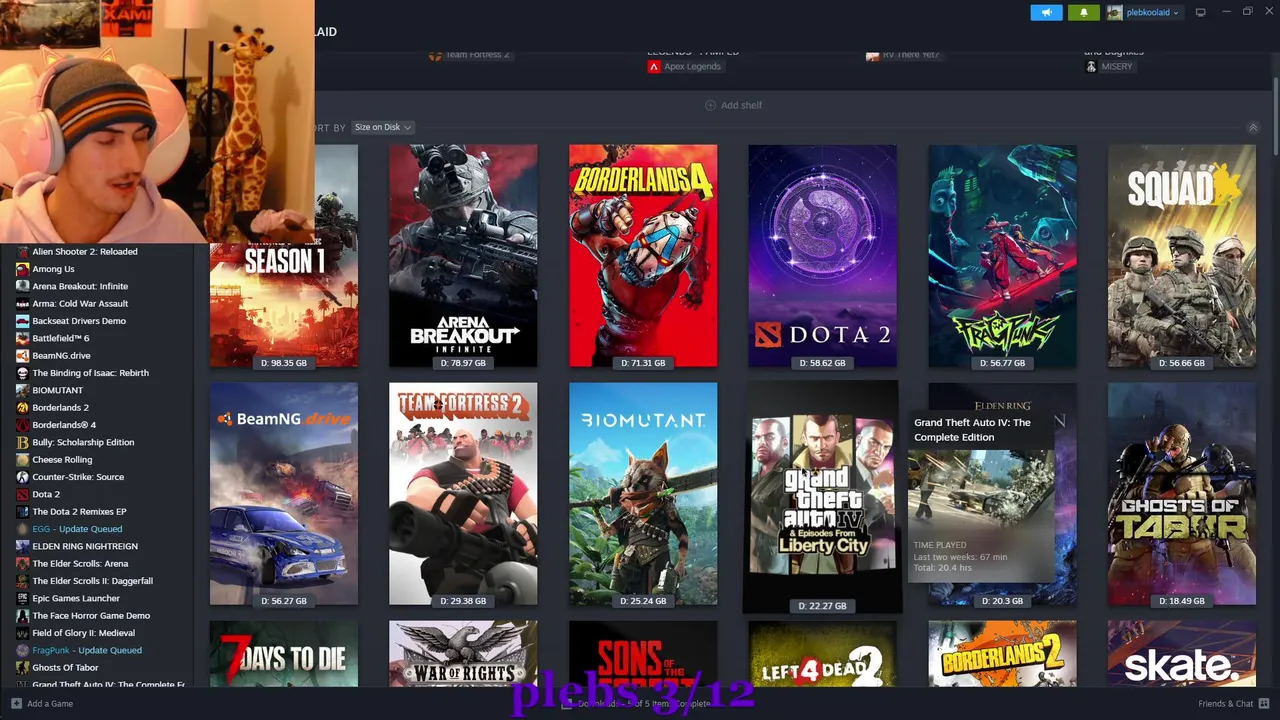
Task: Open the Apex Legends news tag
Action: pos(685,66)
